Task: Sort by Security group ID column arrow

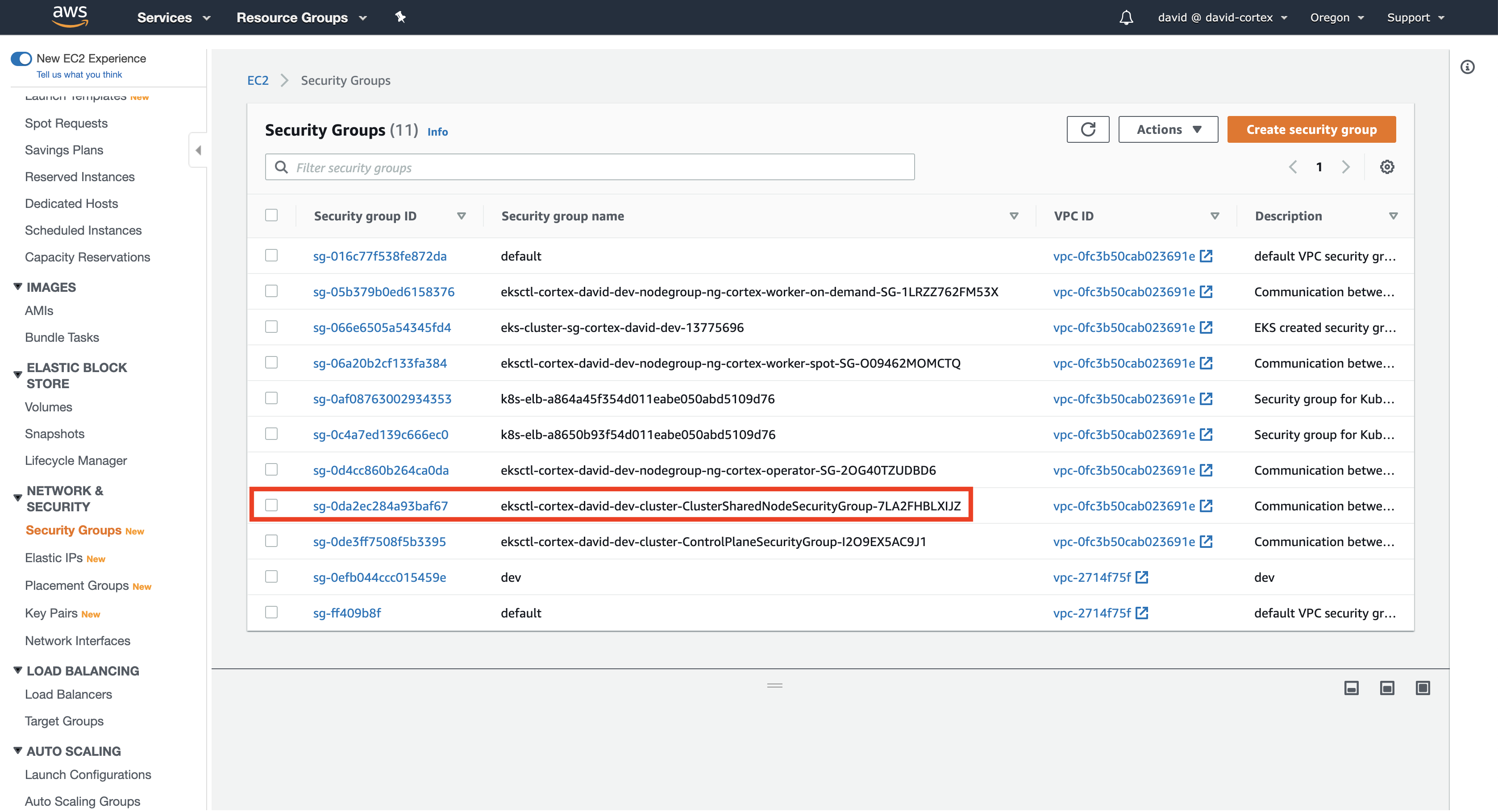Action: [461, 216]
